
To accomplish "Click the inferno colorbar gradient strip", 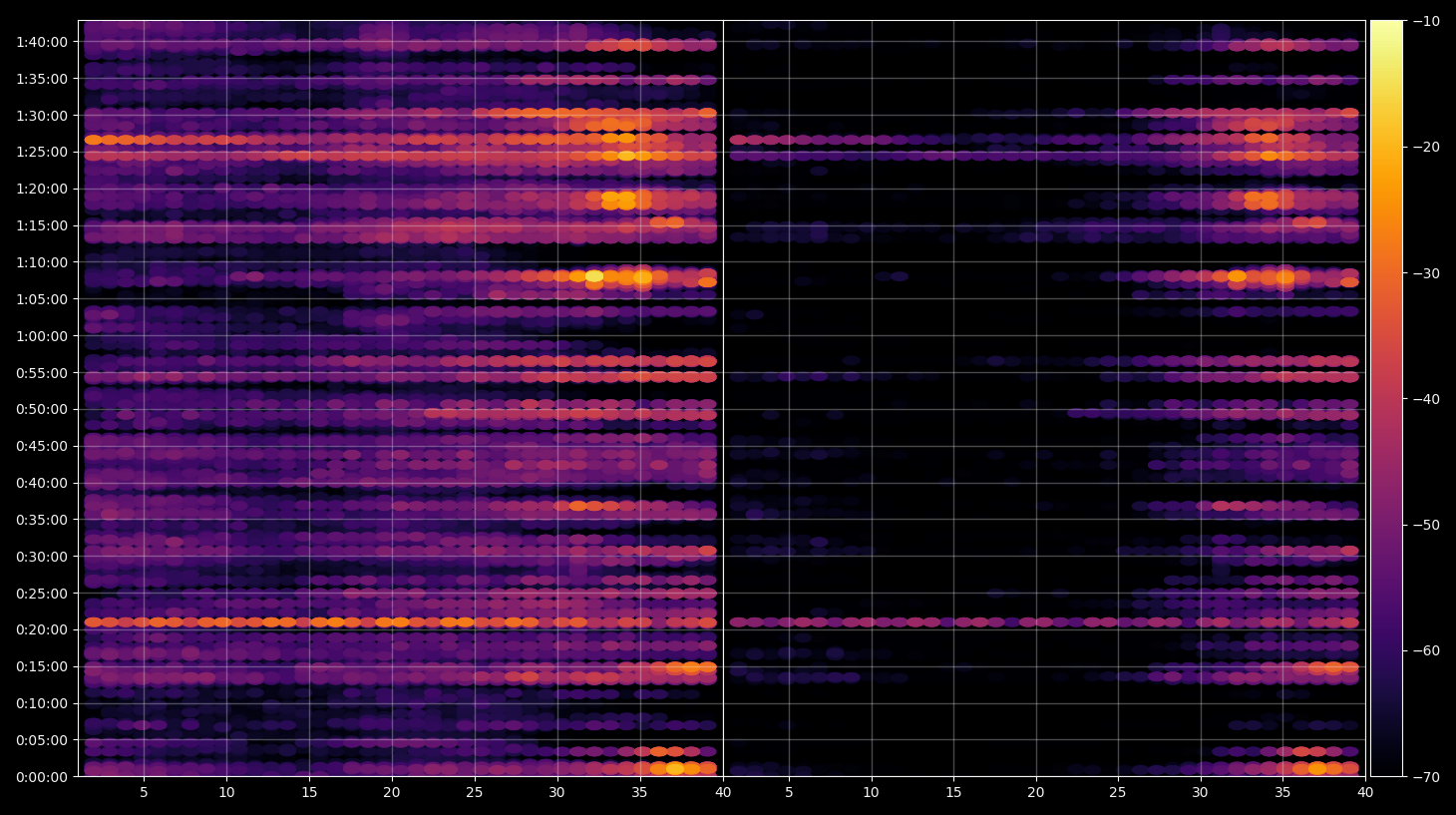I will [1386, 398].
